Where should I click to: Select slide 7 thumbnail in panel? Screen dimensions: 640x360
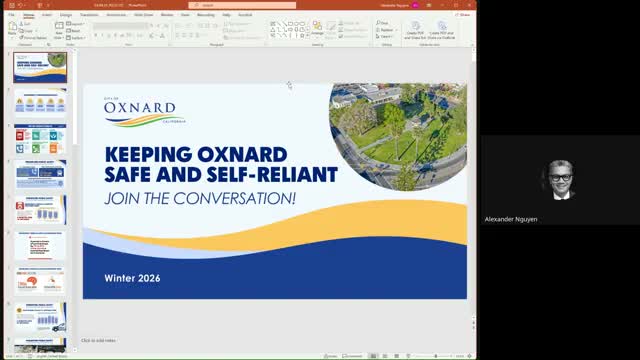click(x=40, y=281)
